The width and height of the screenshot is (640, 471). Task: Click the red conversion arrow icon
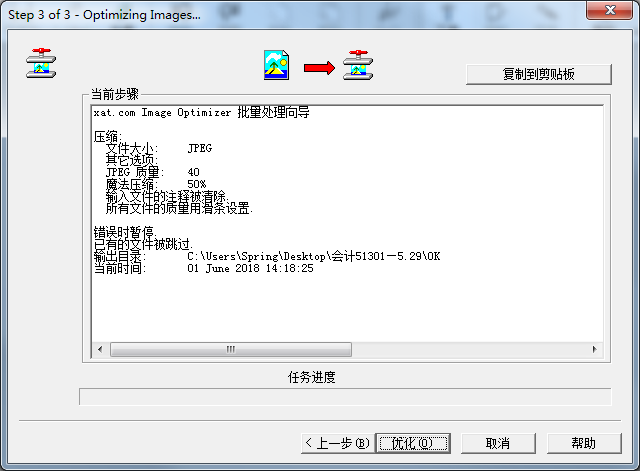[319, 68]
